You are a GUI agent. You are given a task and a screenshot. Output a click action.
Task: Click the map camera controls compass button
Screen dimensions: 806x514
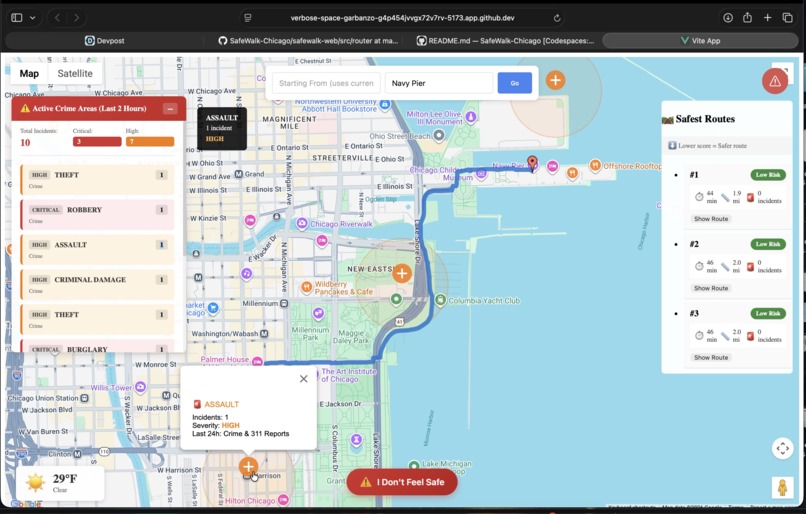tap(782, 448)
